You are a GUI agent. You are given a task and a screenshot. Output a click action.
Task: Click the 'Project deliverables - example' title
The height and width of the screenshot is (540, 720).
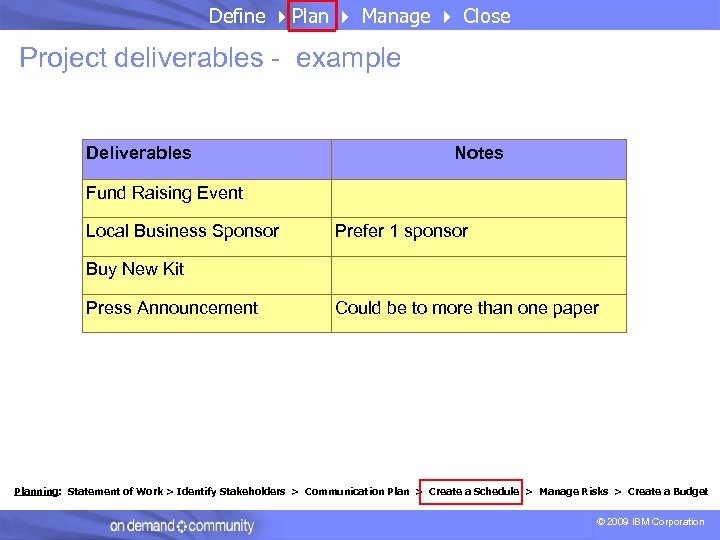coord(210,58)
